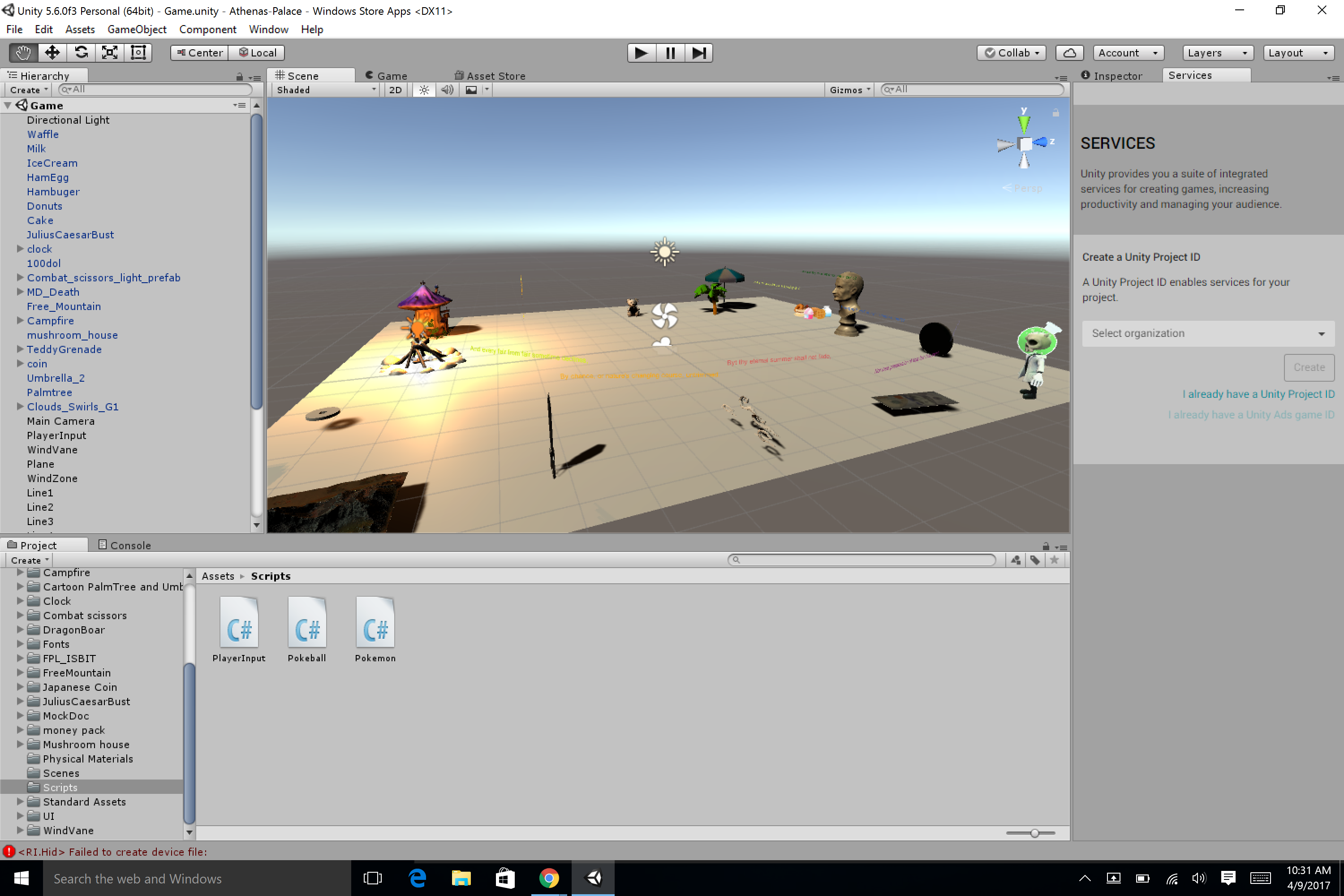This screenshot has width=1344, height=896.
Task: Toggle scene audio speaker icon
Action: tap(447, 90)
